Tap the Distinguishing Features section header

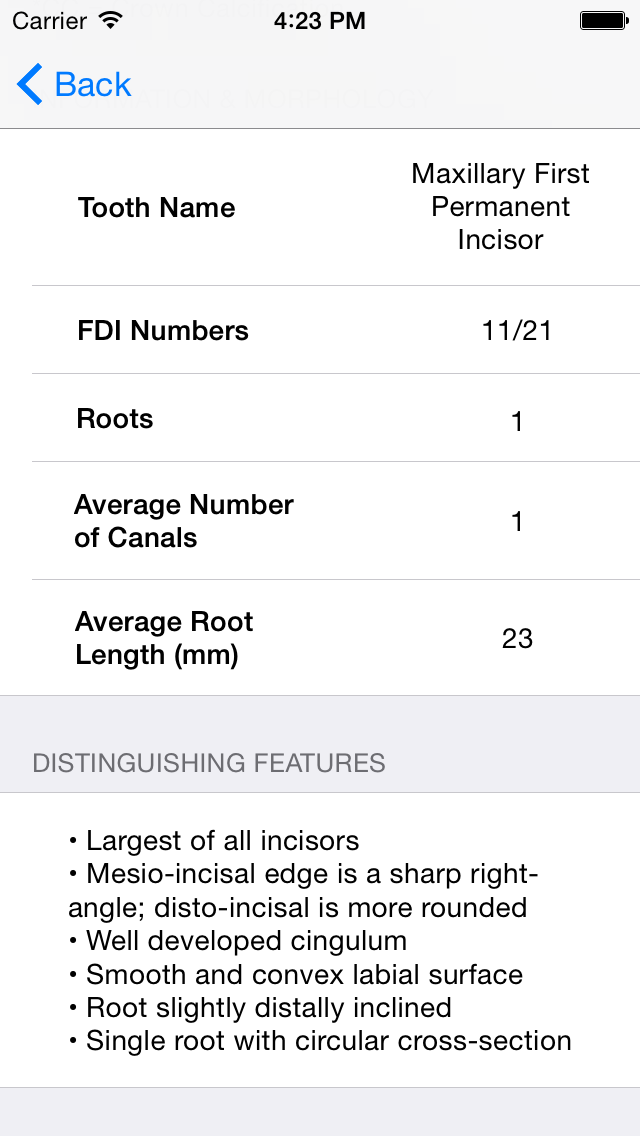(x=209, y=763)
